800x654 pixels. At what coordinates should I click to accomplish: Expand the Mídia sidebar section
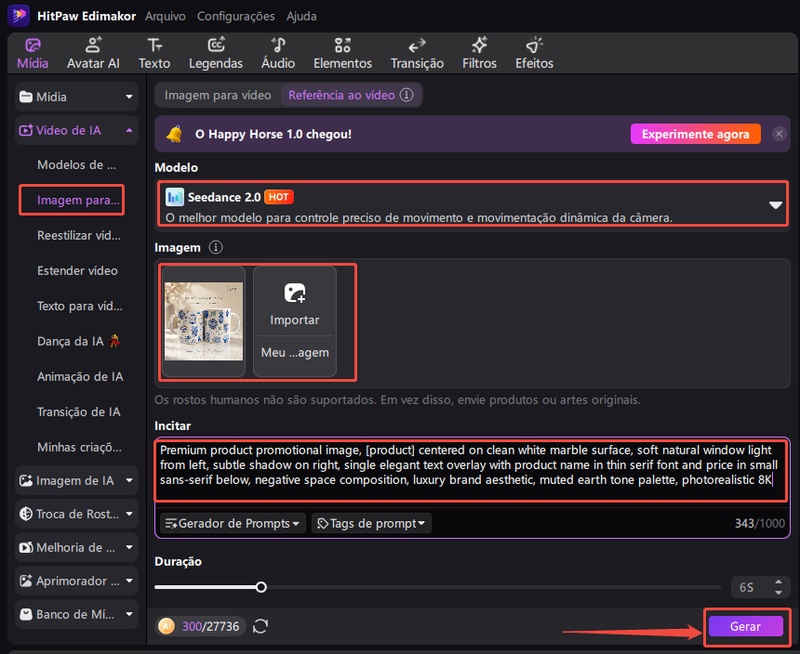pyautogui.click(x=77, y=96)
